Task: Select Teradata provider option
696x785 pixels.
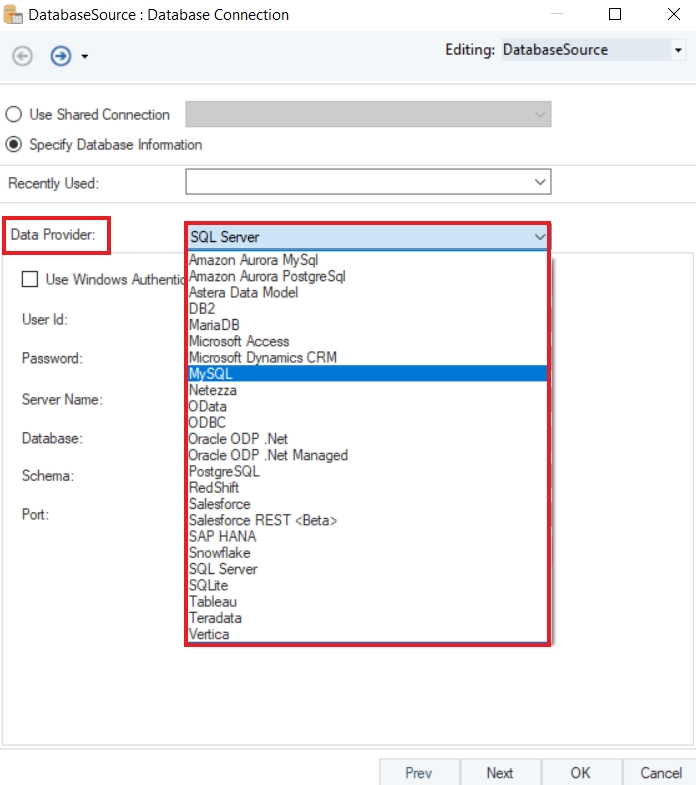Action: coord(368,618)
